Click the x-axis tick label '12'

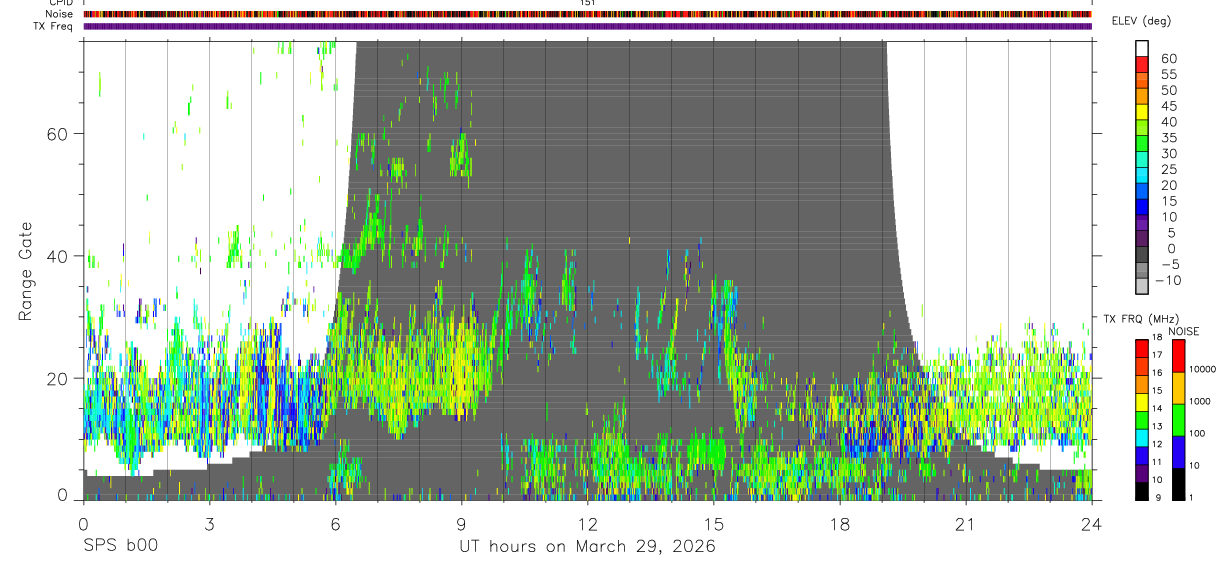point(587,523)
